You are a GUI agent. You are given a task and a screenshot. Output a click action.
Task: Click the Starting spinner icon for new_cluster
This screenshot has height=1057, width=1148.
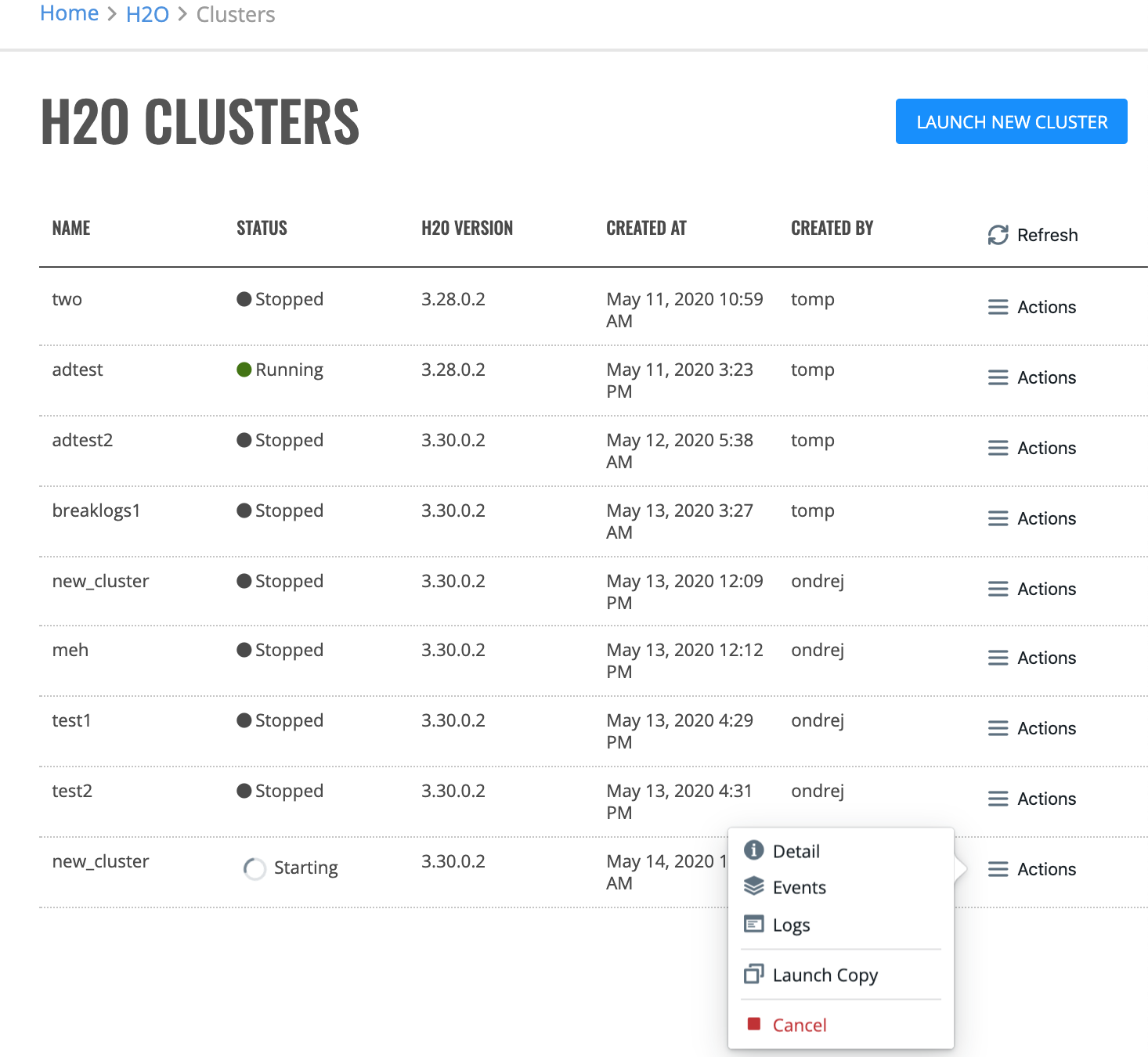pos(255,868)
